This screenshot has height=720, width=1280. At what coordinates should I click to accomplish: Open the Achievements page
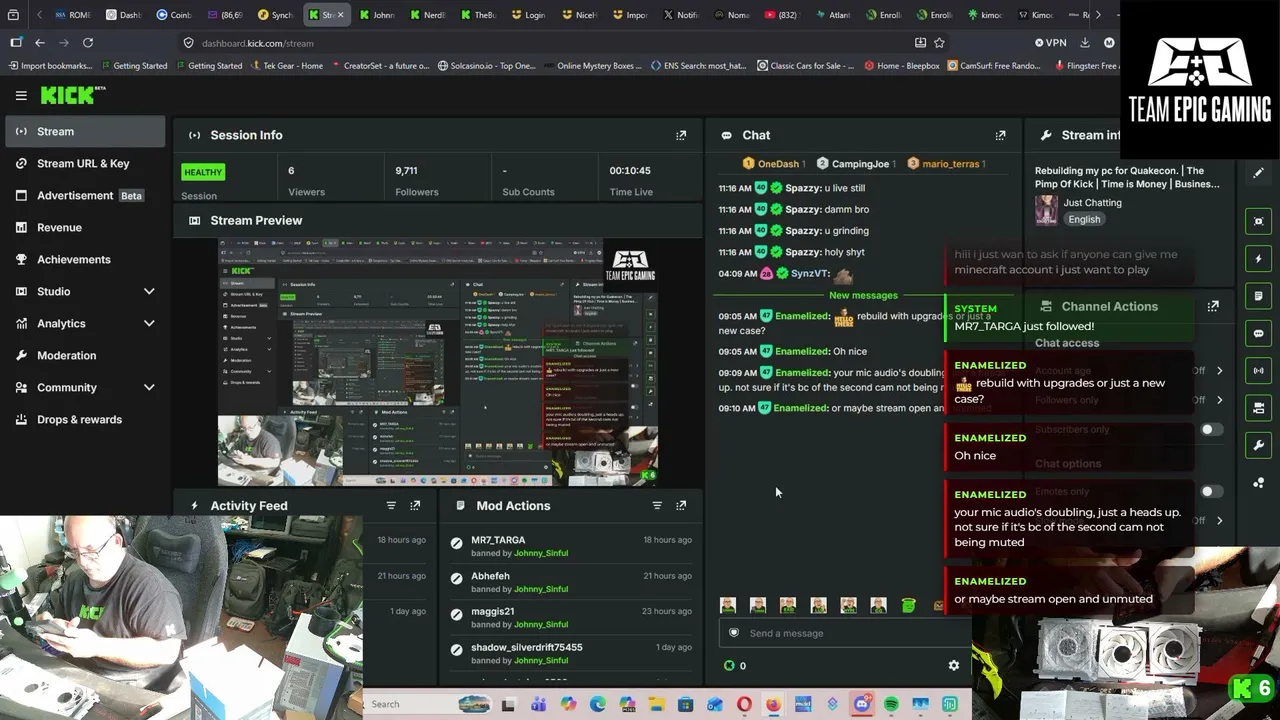point(85,259)
